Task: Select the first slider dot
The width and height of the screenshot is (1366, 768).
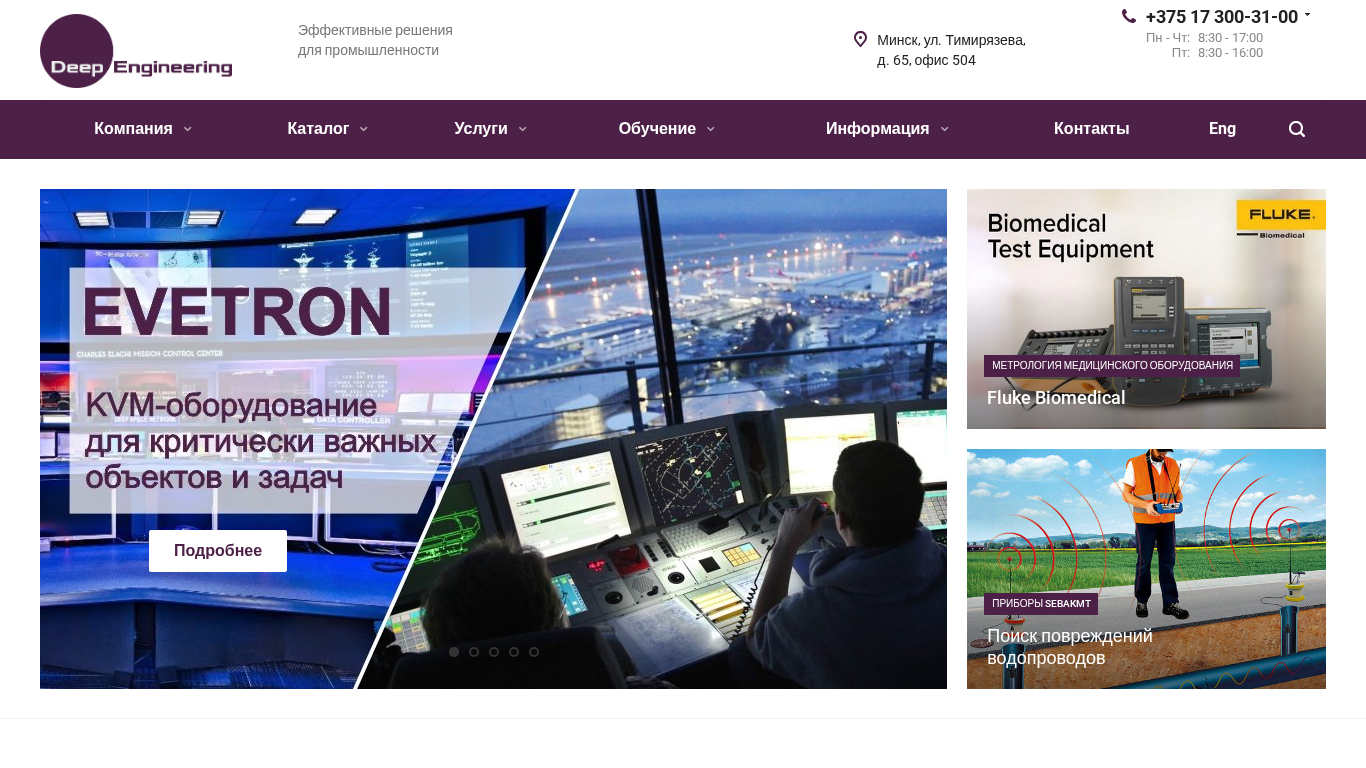Action: [x=454, y=652]
